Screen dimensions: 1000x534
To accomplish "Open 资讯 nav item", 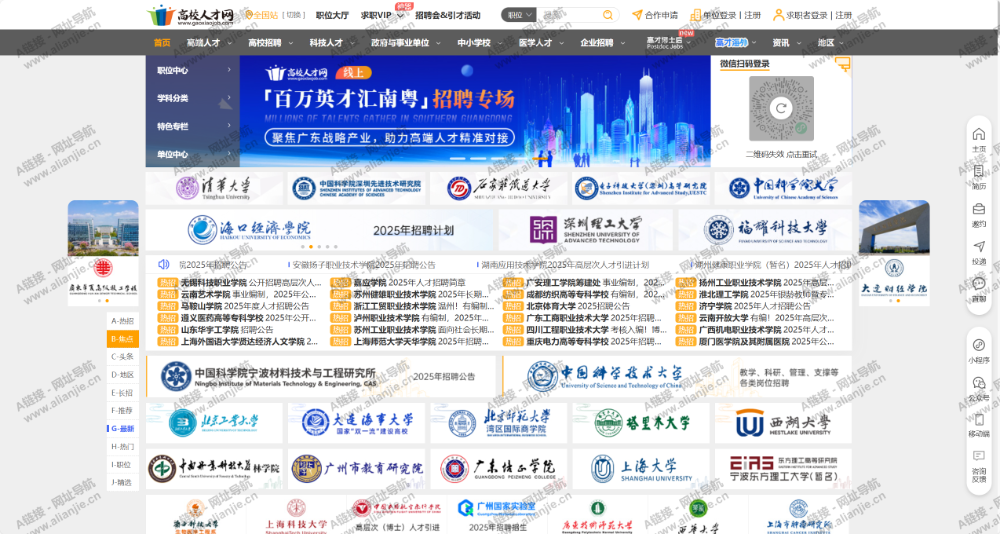I will [781, 43].
